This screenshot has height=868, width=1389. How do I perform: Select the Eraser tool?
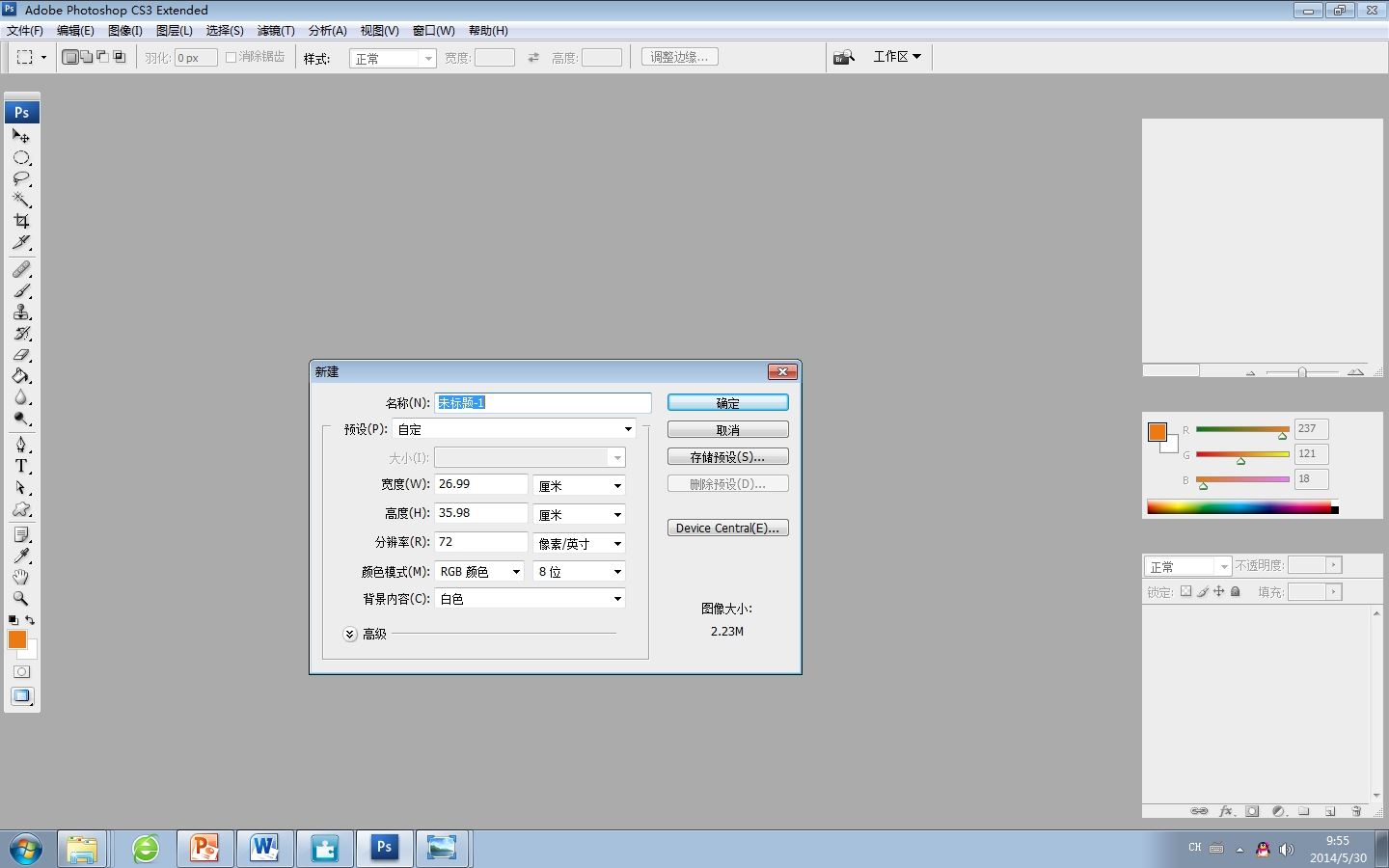point(21,355)
